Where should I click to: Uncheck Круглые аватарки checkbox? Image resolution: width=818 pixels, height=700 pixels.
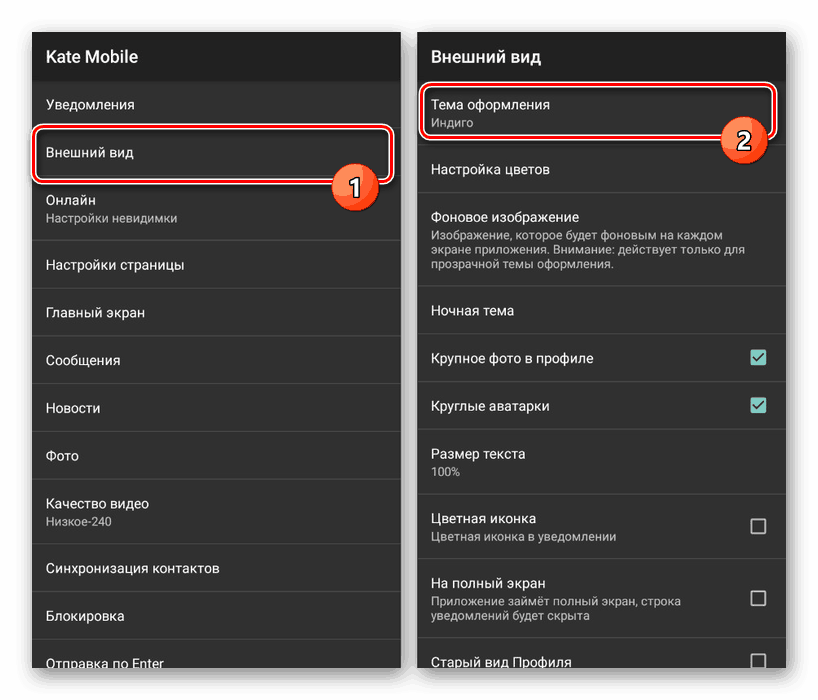[758, 405]
